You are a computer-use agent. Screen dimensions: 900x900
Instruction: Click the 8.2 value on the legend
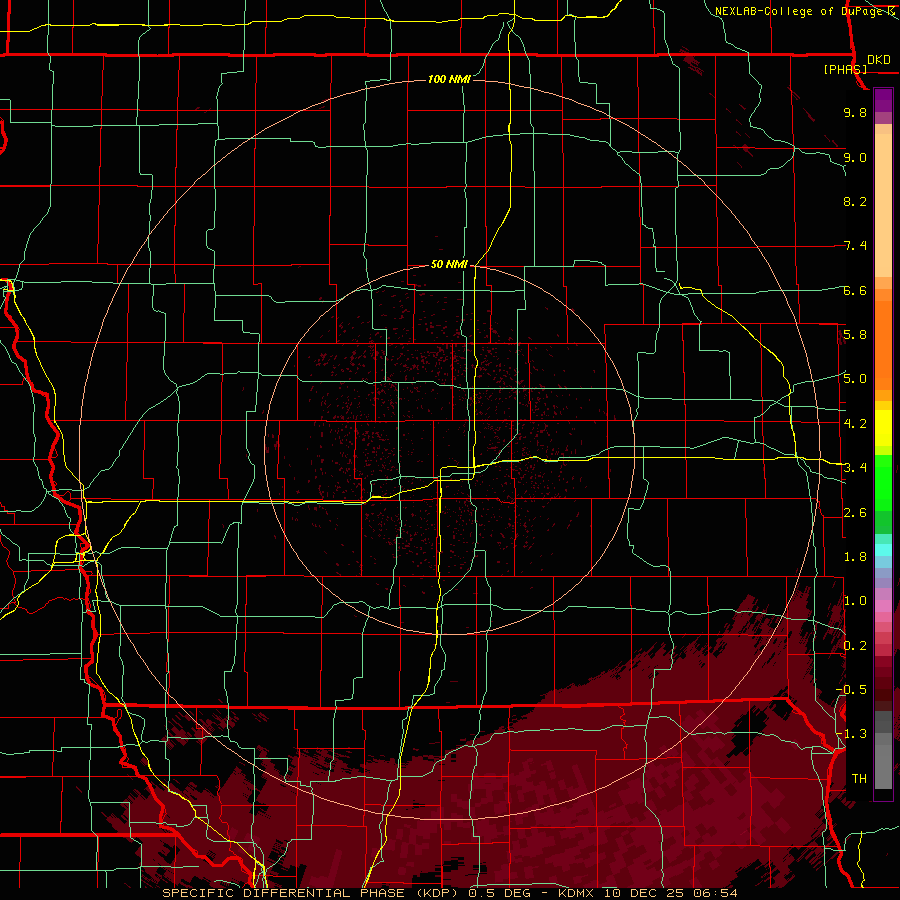pyautogui.click(x=855, y=201)
